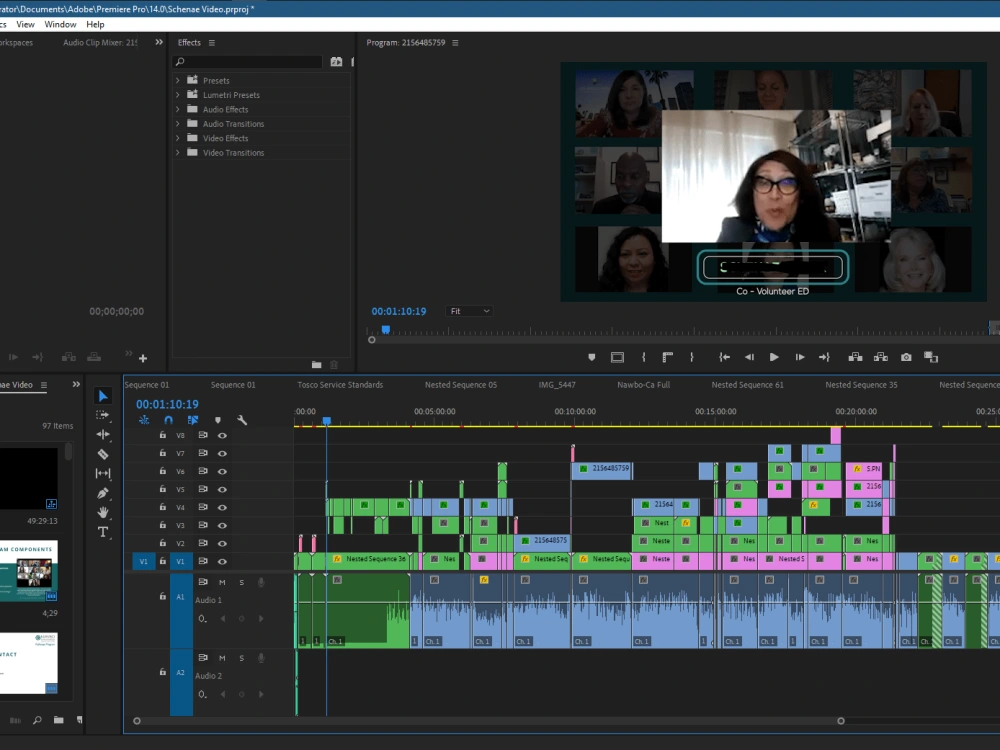This screenshot has width=1000, height=750.
Task: Expand Audio Transitions folder
Action: (178, 124)
